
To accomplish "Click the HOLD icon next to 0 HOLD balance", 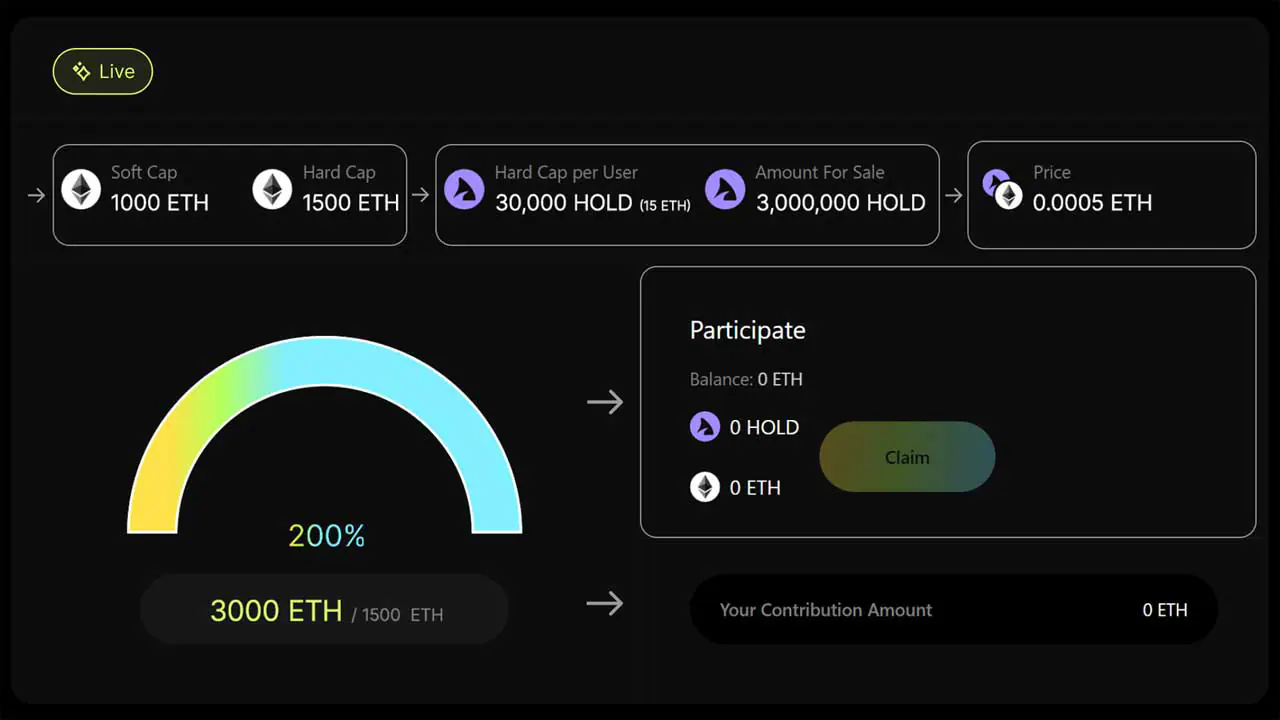I will [706, 427].
